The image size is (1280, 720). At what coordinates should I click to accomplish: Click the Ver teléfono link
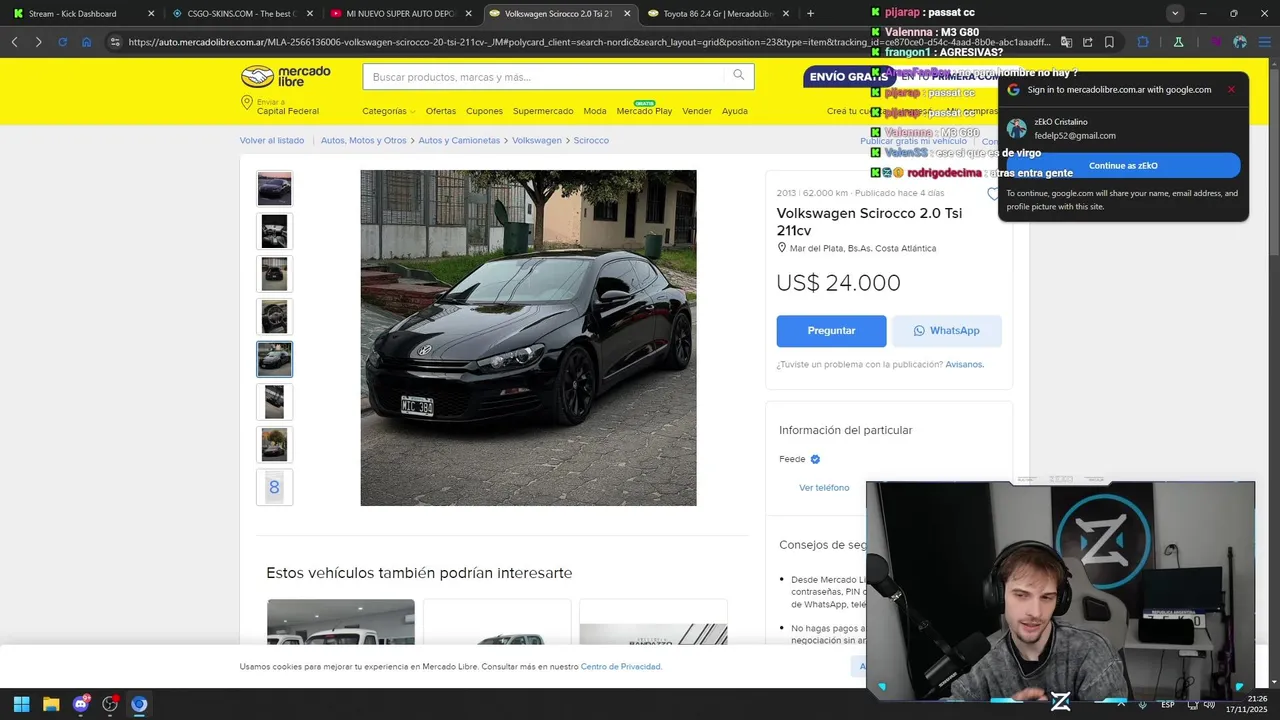[824, 488]
